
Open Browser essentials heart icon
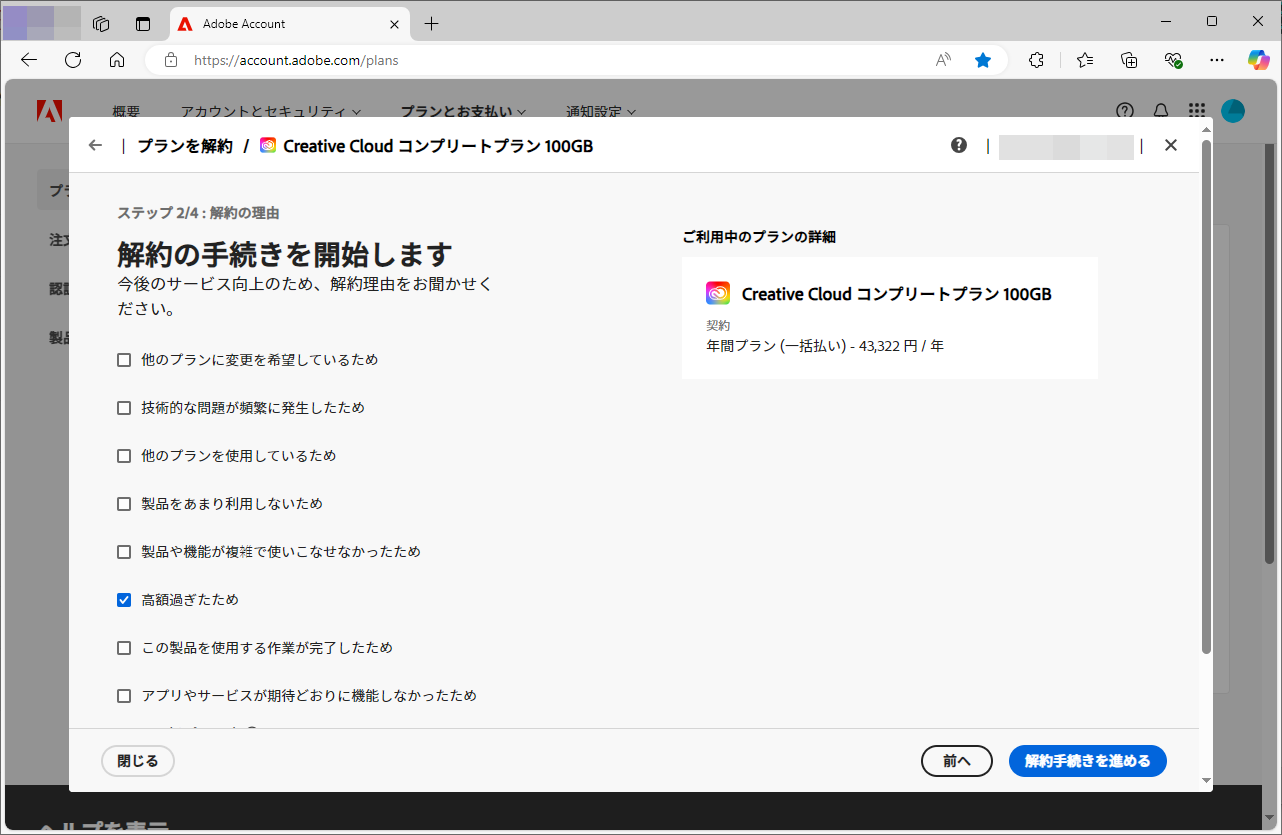[x=1174, y=60]
